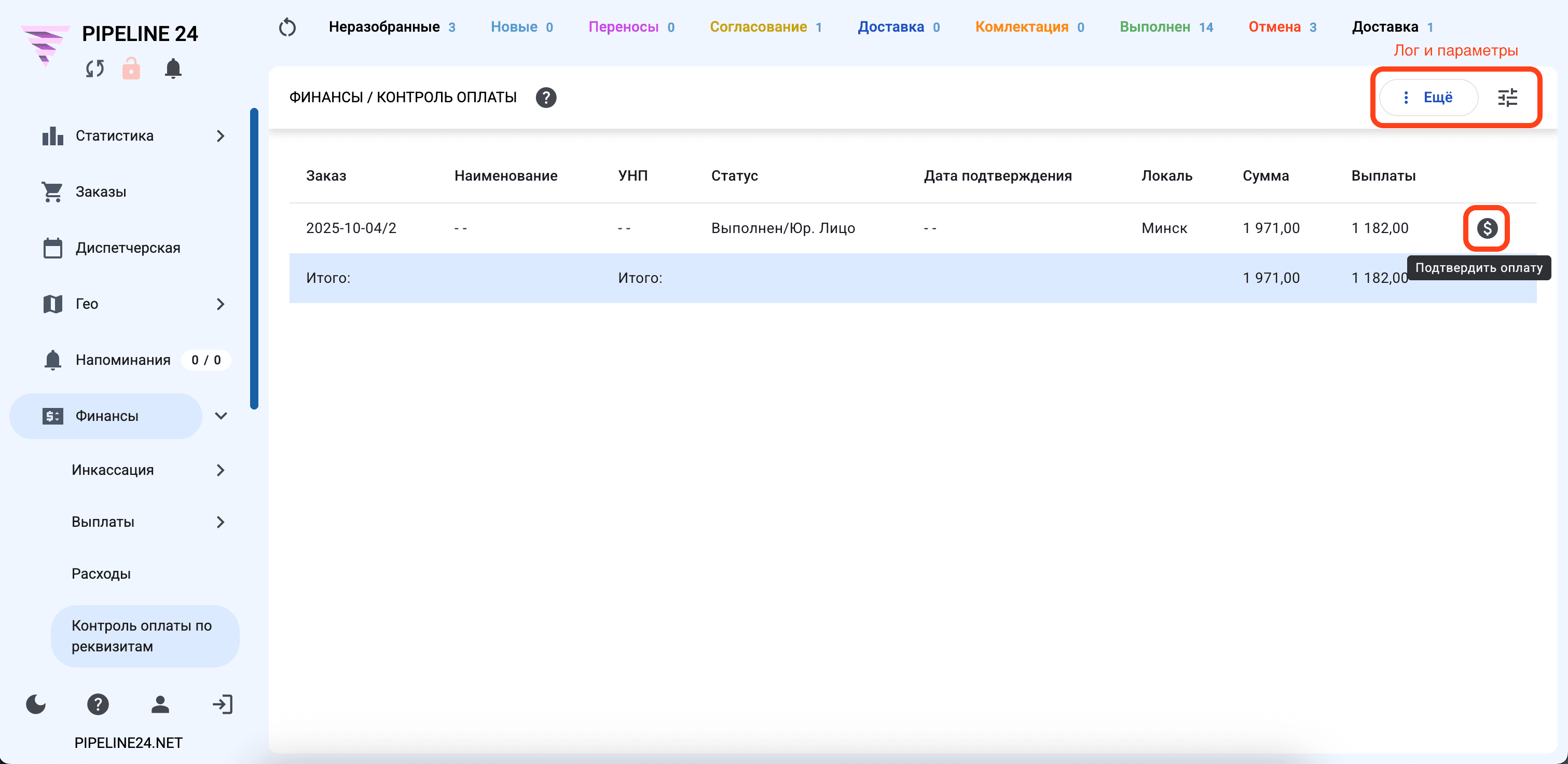Expand the Инкассация submenu arrow
The height and width of the screenshot is (764, 1568).
(x=221, y=470)
